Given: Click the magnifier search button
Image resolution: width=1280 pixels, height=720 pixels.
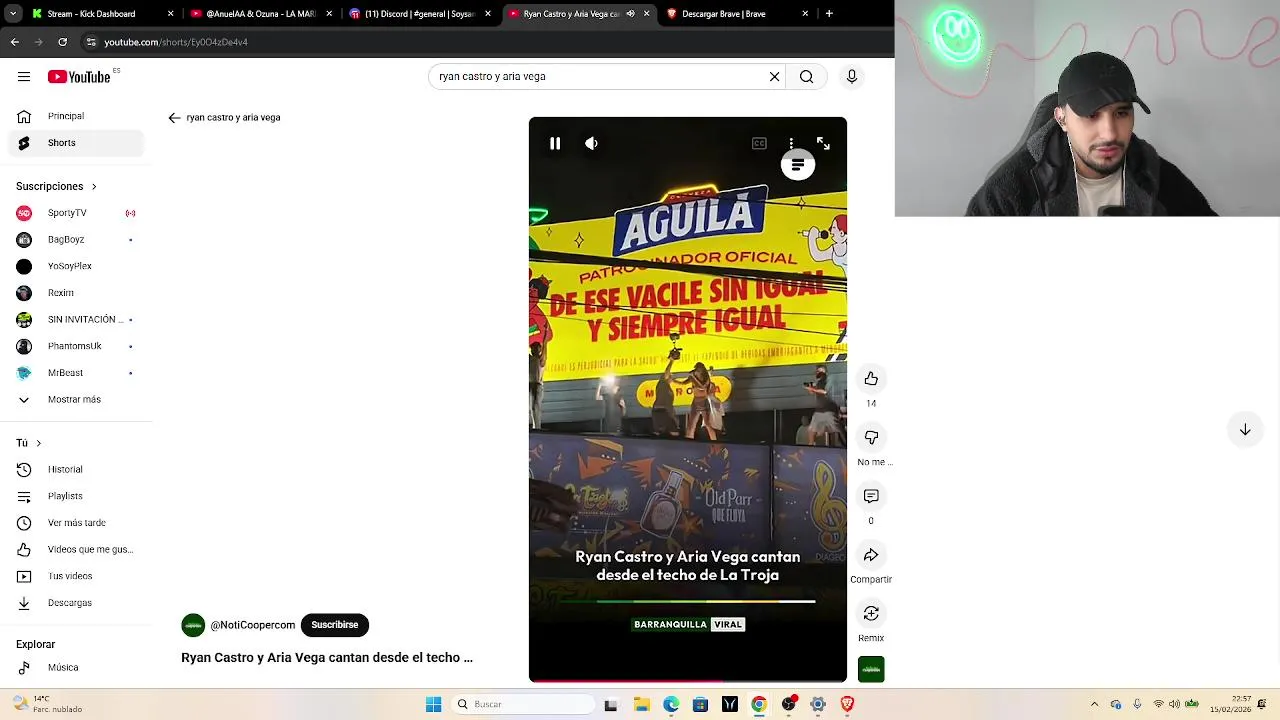Looking at the screenshot, I should [x=806, y=77].
